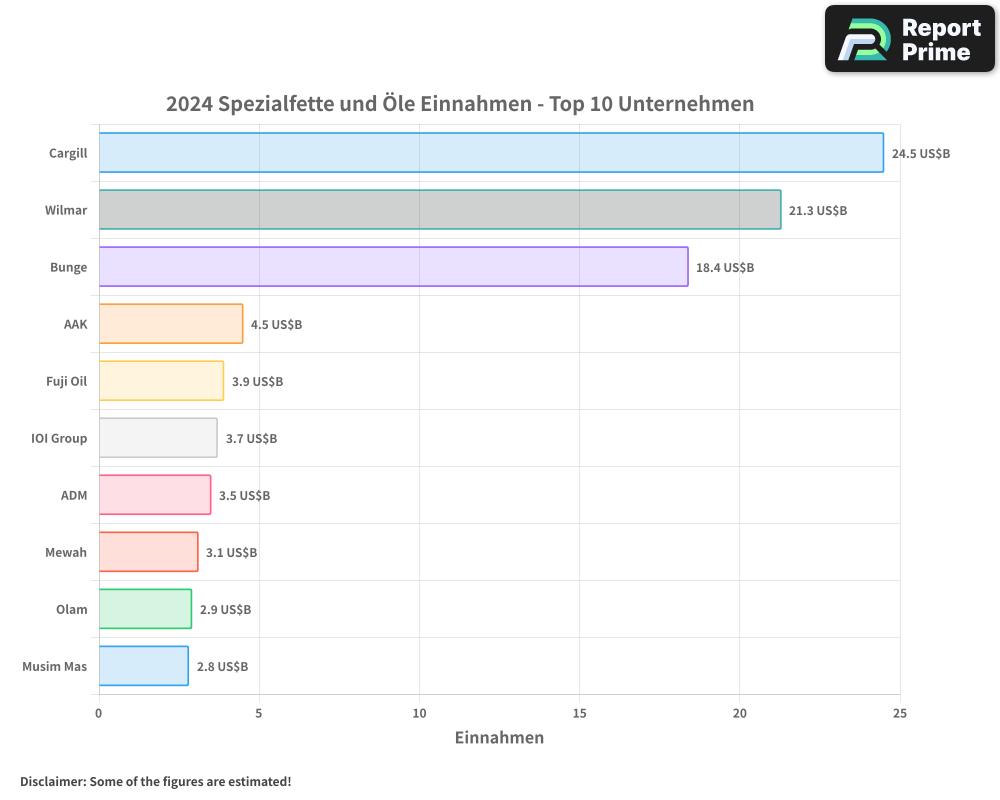Expand details for the 21.3 US$B value
Viewport: 1000px width, 800px height.
[x=817, y=211]
